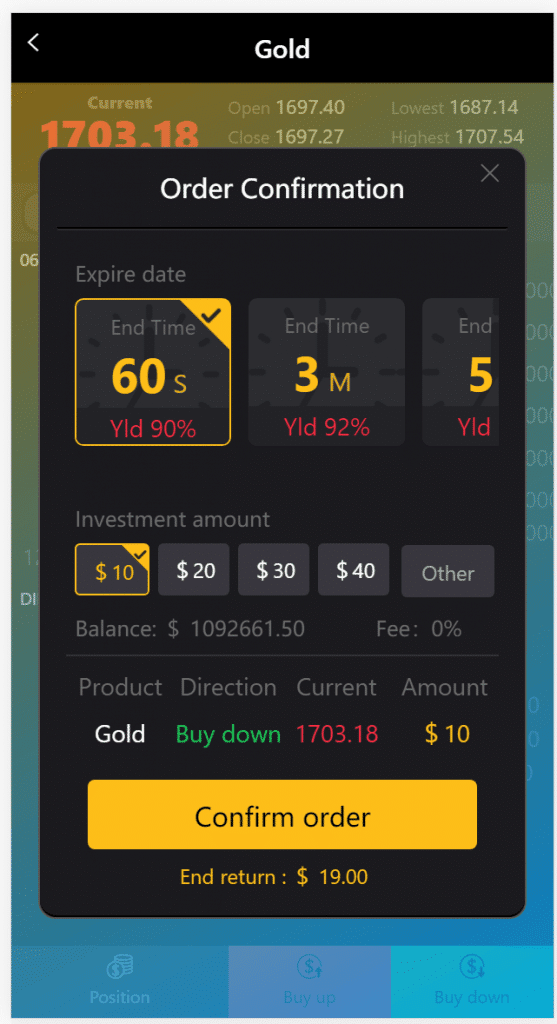Click the Gold page title
Image resolution: width=557 pixels, height=1024 pixels.
pos(282,49)
